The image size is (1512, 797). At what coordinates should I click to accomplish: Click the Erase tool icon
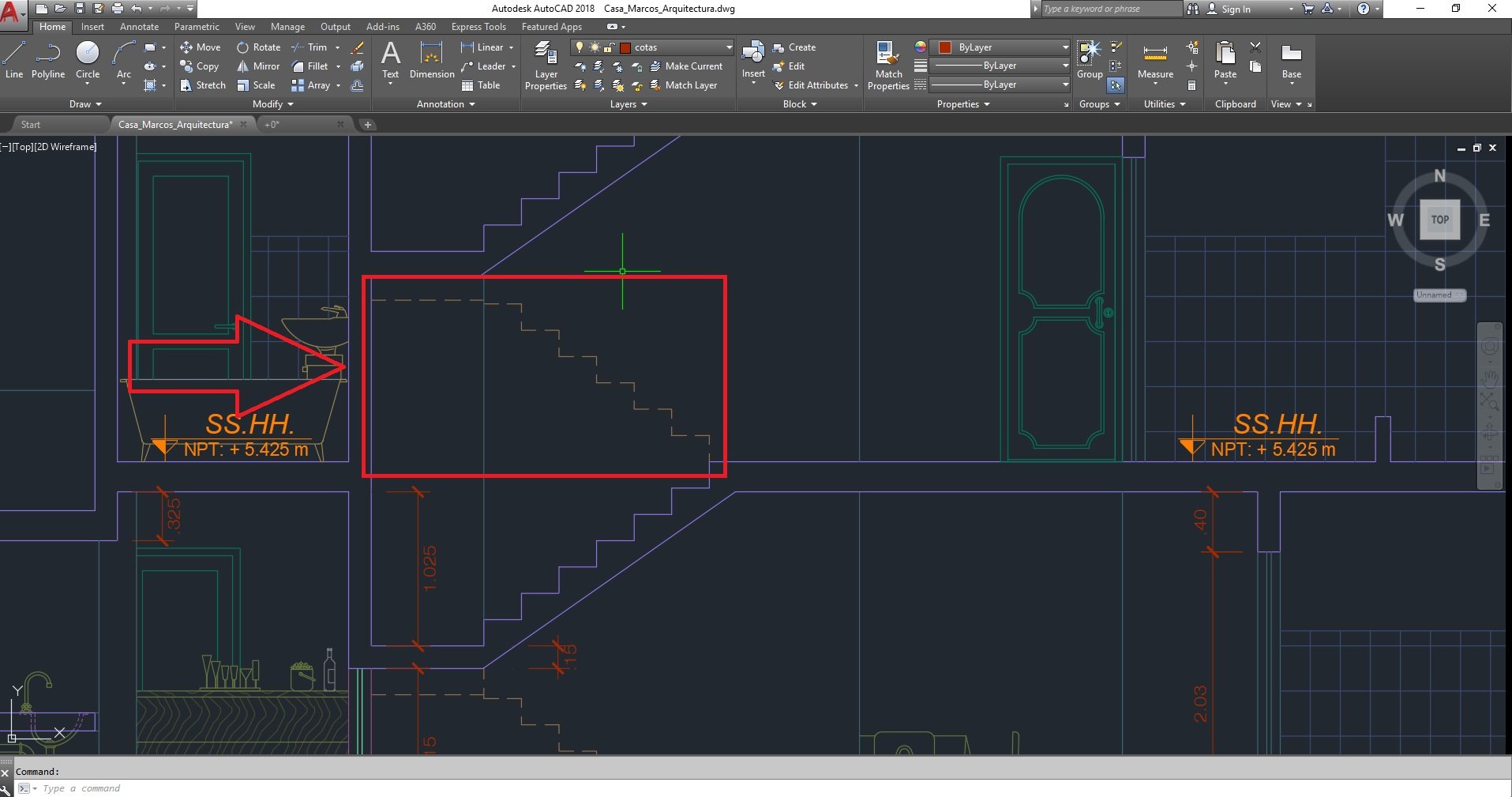coord(358,47)
